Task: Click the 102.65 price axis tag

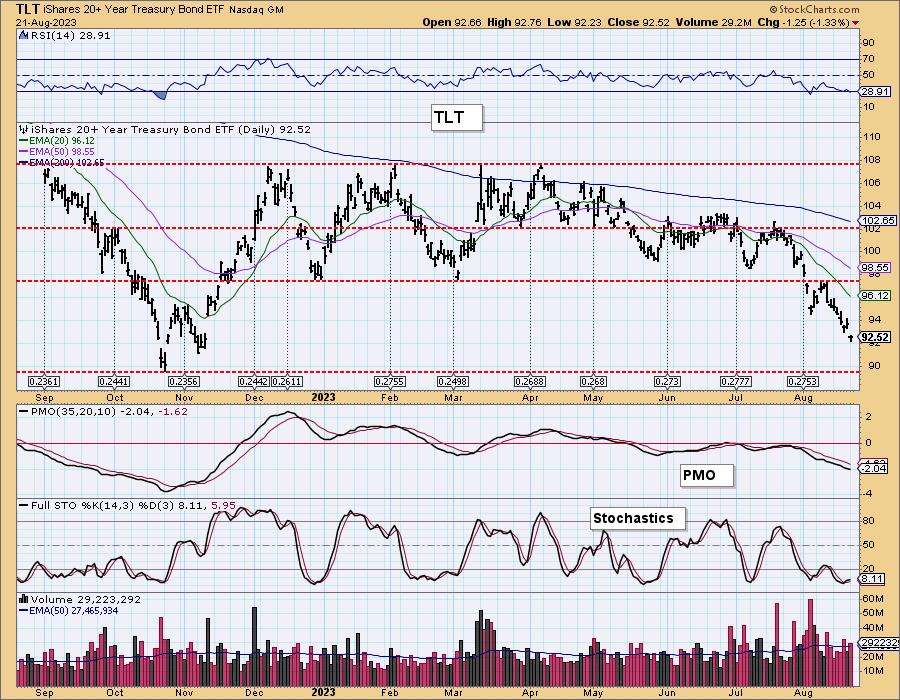Action: [878, 220]
